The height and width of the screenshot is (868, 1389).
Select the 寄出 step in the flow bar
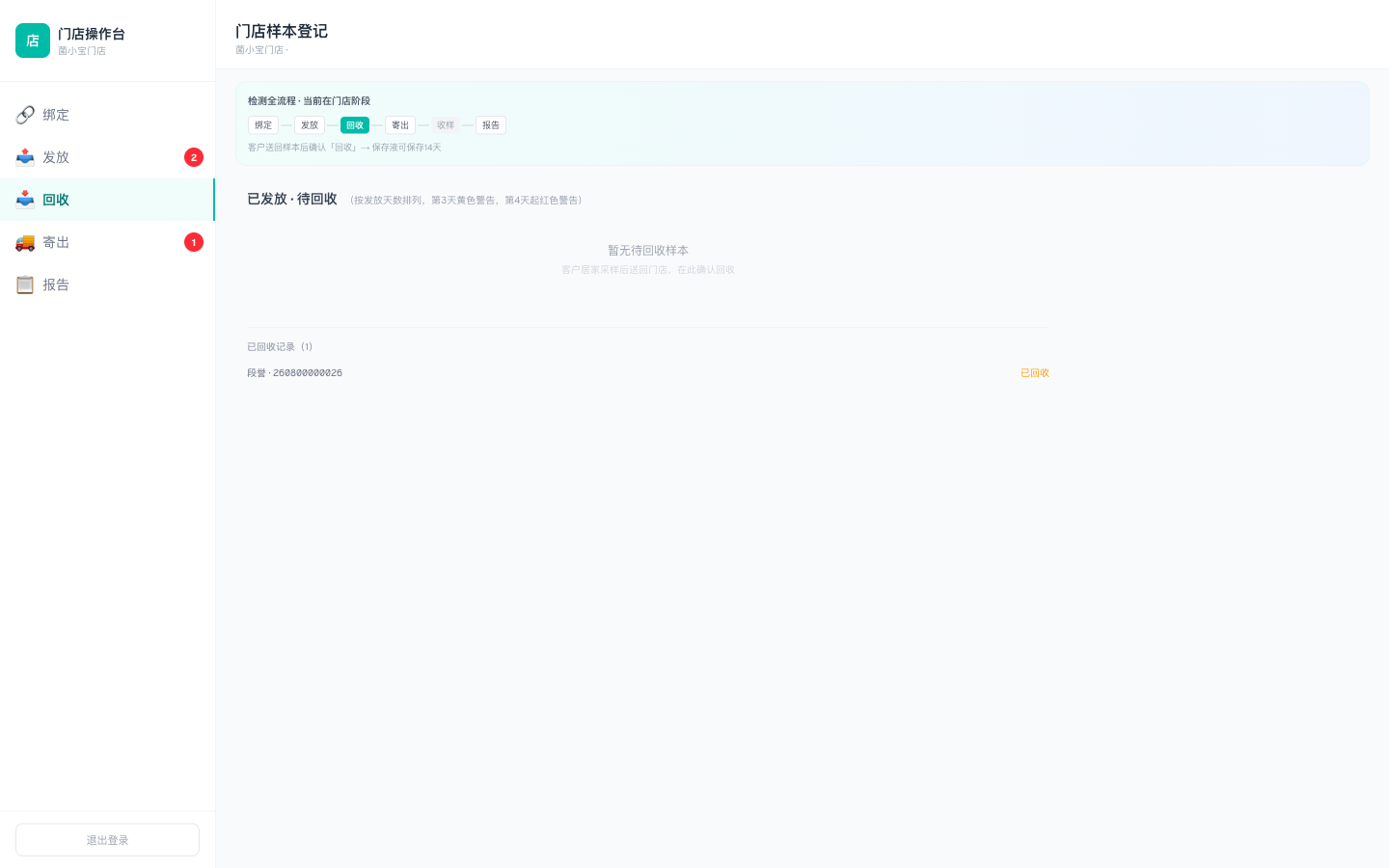click(x=400, y=125)
